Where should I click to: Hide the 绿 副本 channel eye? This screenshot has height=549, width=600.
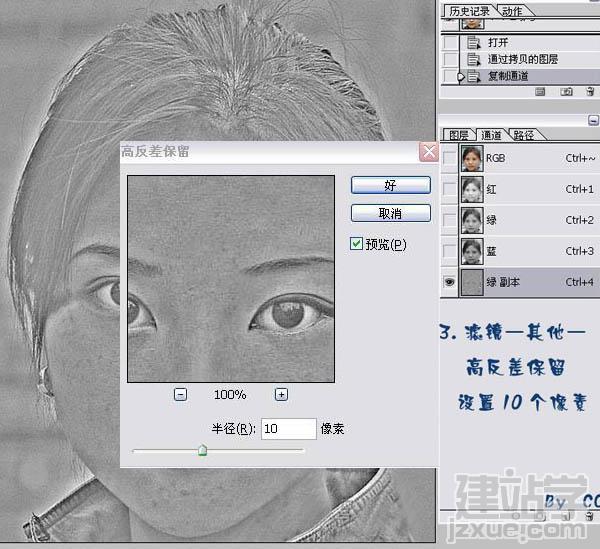[450, 282]
